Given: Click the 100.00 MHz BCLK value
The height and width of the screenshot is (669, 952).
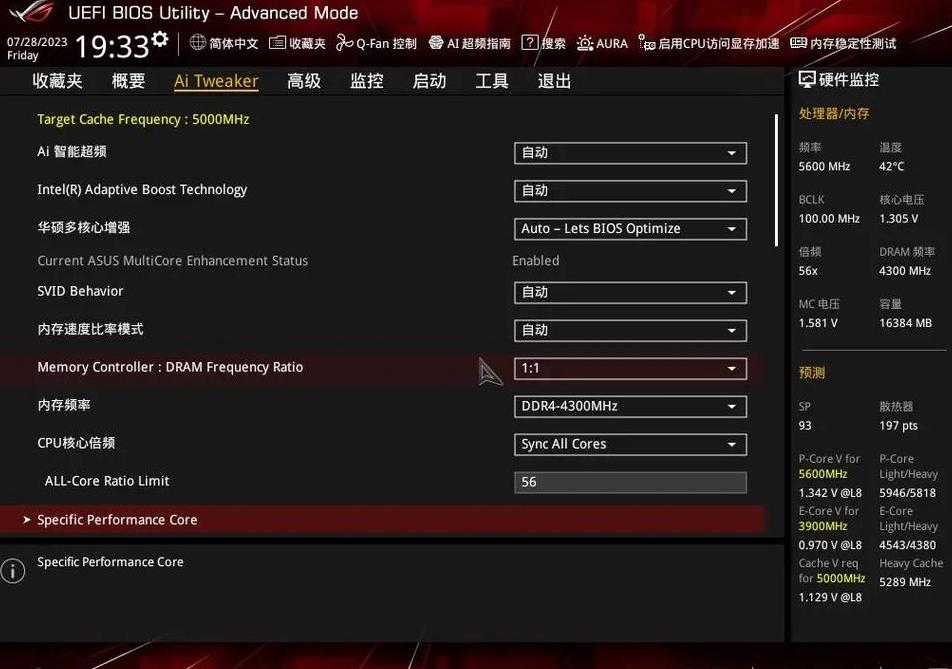Looking at the screenshot, I should tap(829, 219).
